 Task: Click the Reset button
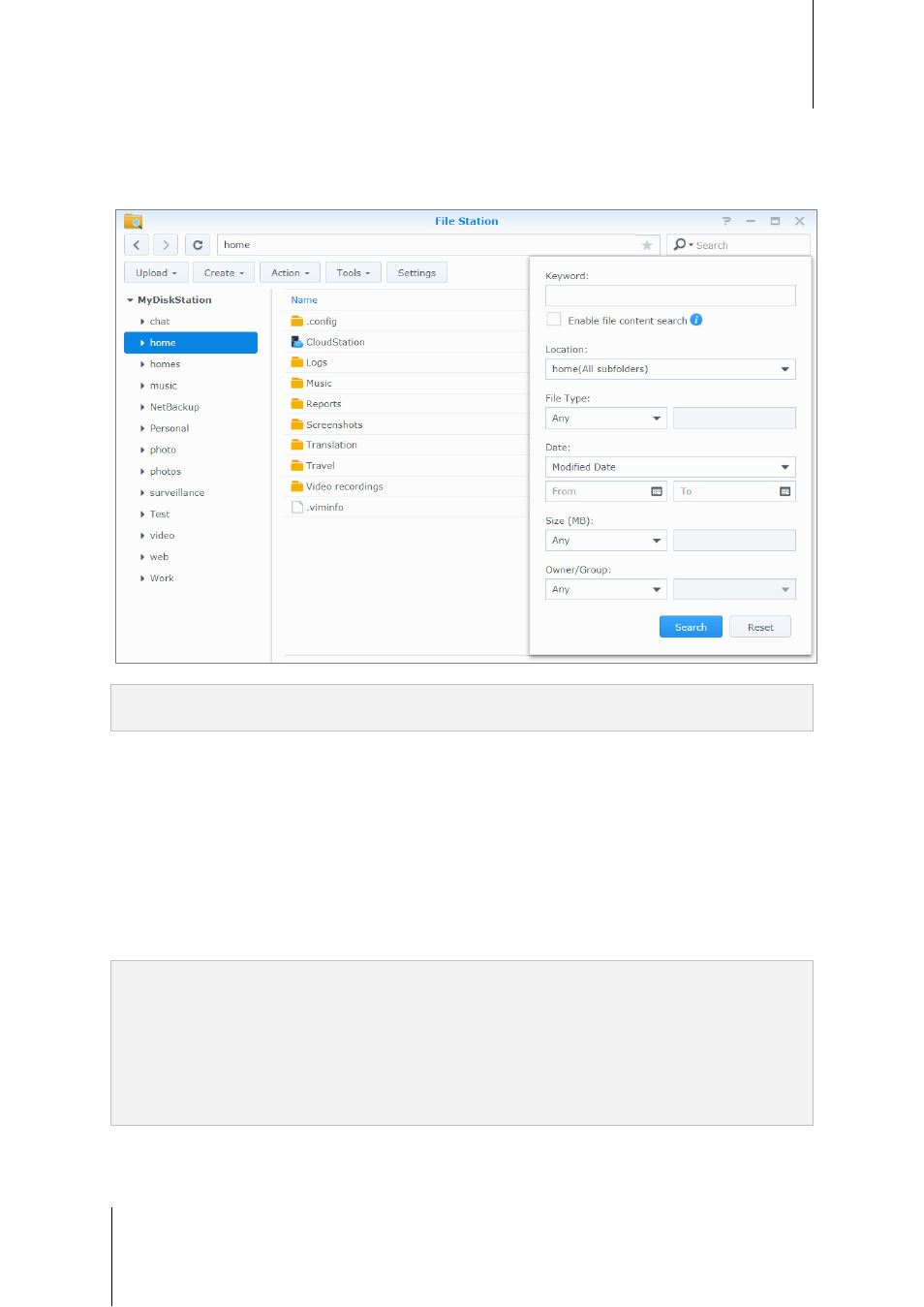tap(760, 627)
